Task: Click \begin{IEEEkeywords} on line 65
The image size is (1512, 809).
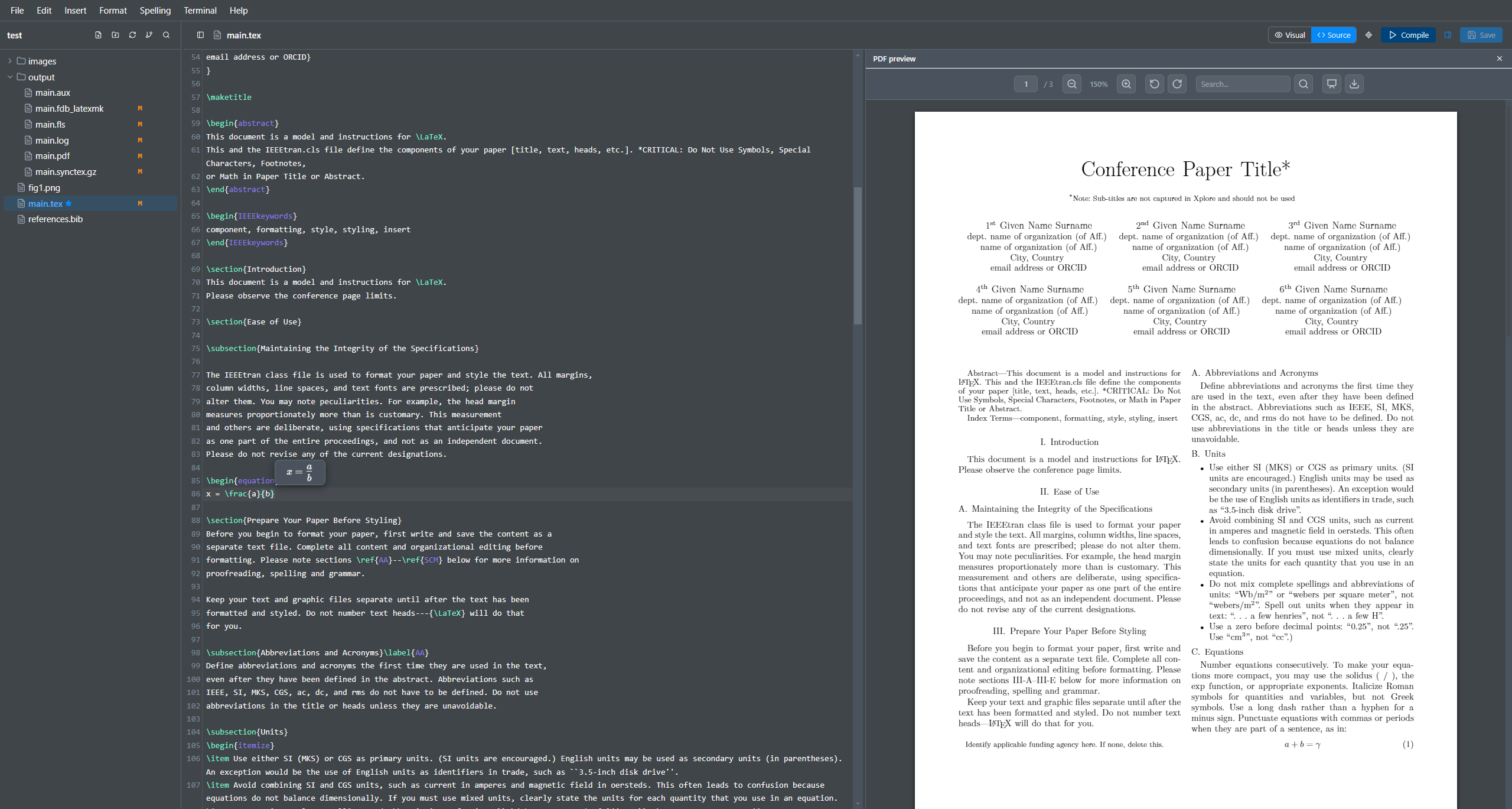Action: coord(252,216)
